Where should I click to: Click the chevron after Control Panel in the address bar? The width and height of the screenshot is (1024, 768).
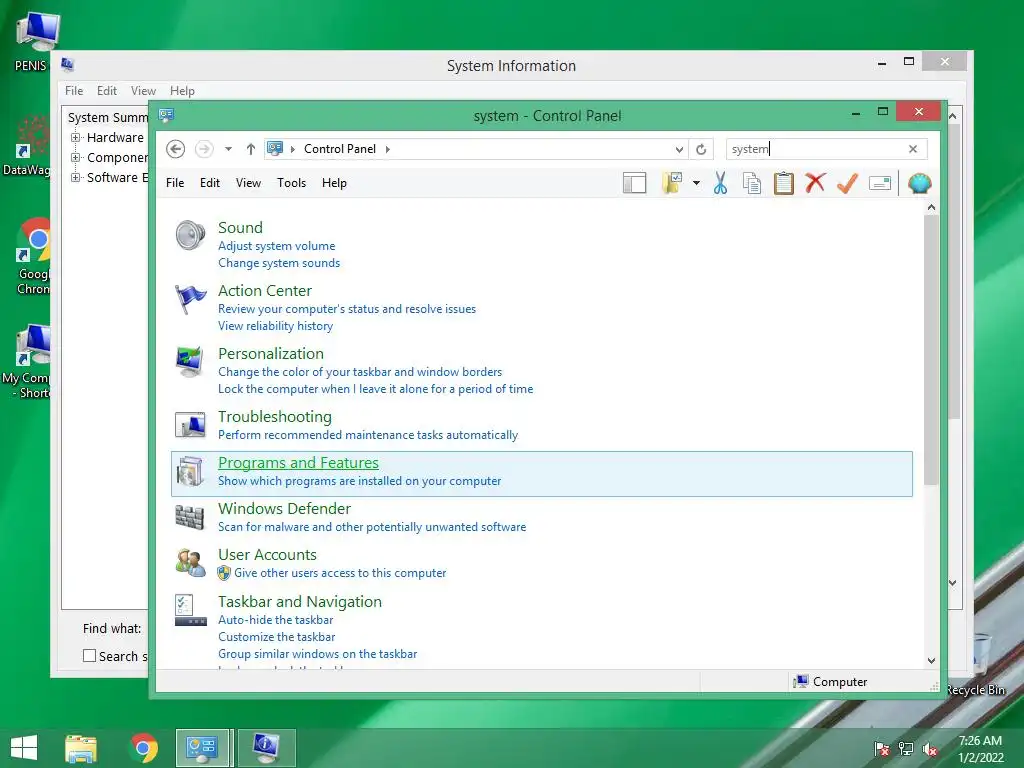click(387, 149)
